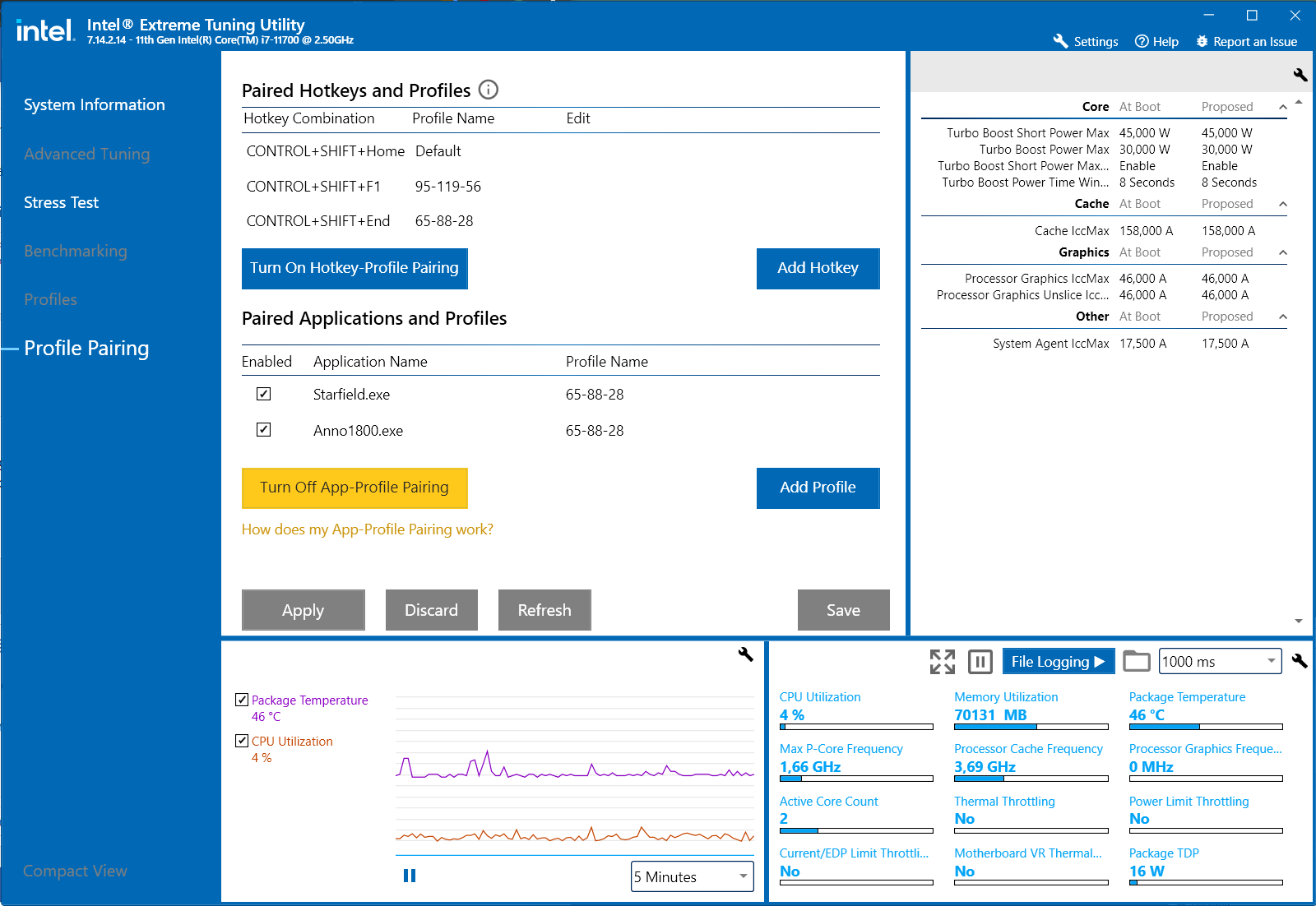Open the Profiles page
Viewport: 1316px width, 906px height.
(50, 299)
